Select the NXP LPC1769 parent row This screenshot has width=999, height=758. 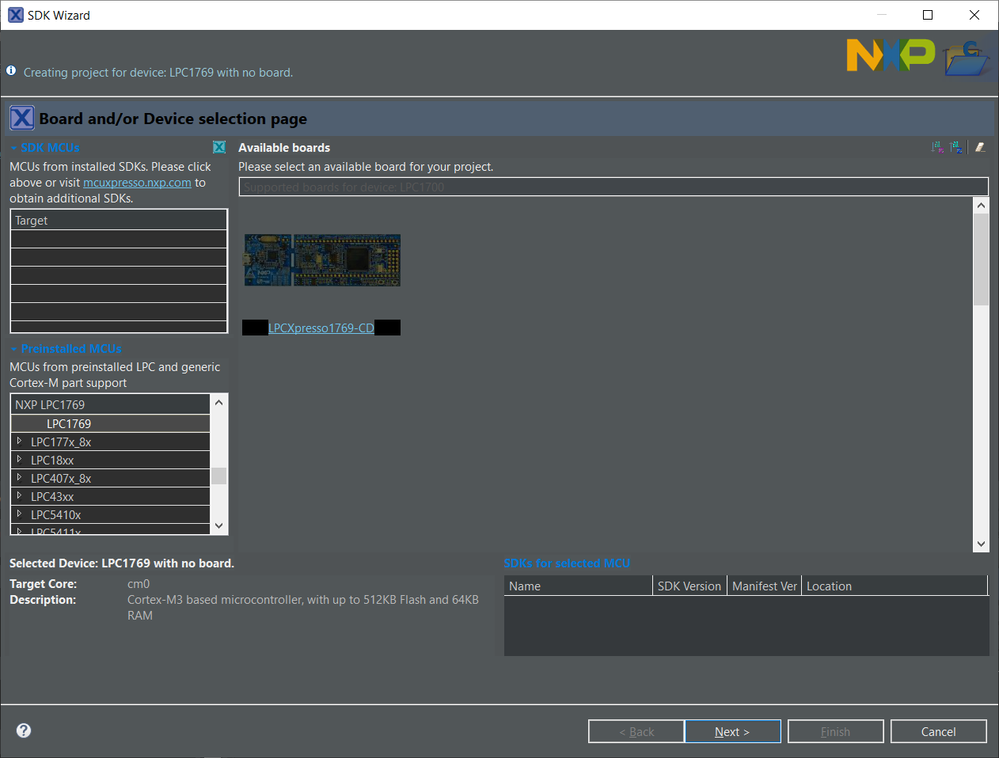pyautogui.click(x=110, y=404)
